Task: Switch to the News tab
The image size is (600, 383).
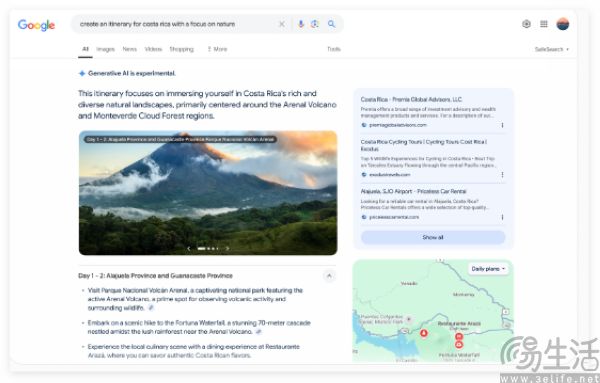Action: (x=130, y=49)
